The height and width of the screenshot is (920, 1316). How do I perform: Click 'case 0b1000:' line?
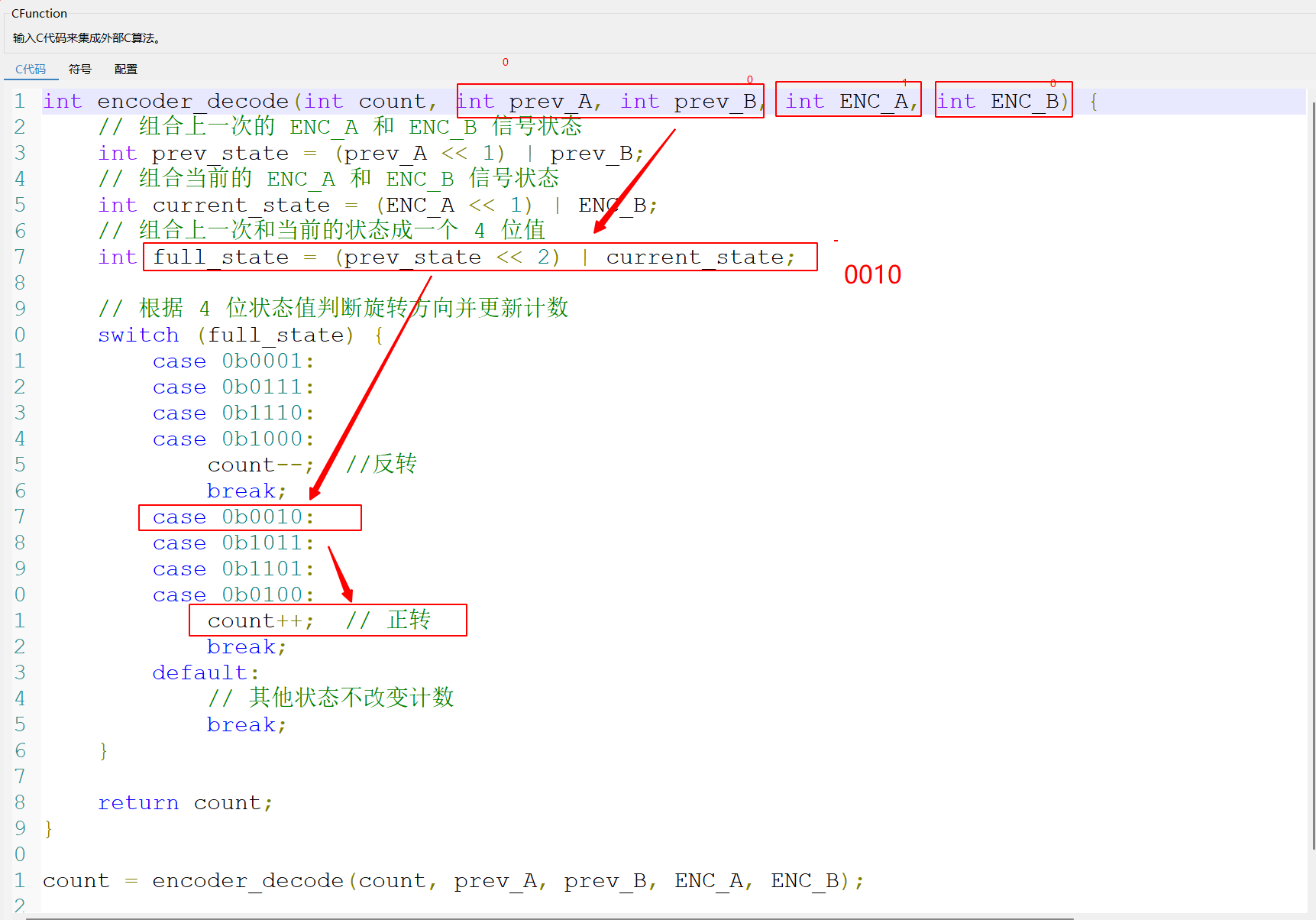pos(233,439)
